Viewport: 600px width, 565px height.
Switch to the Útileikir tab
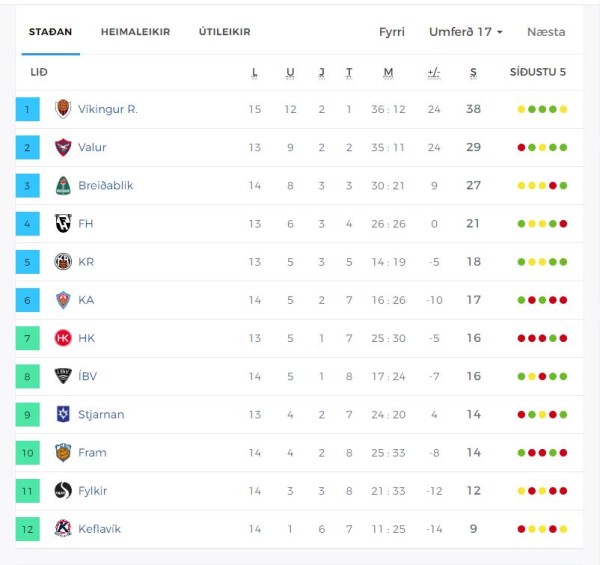point(225,32)
